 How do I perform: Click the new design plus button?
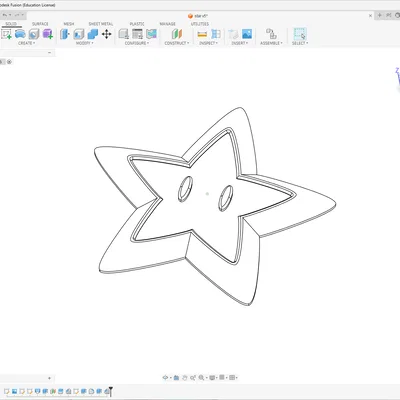click(380, 15)
